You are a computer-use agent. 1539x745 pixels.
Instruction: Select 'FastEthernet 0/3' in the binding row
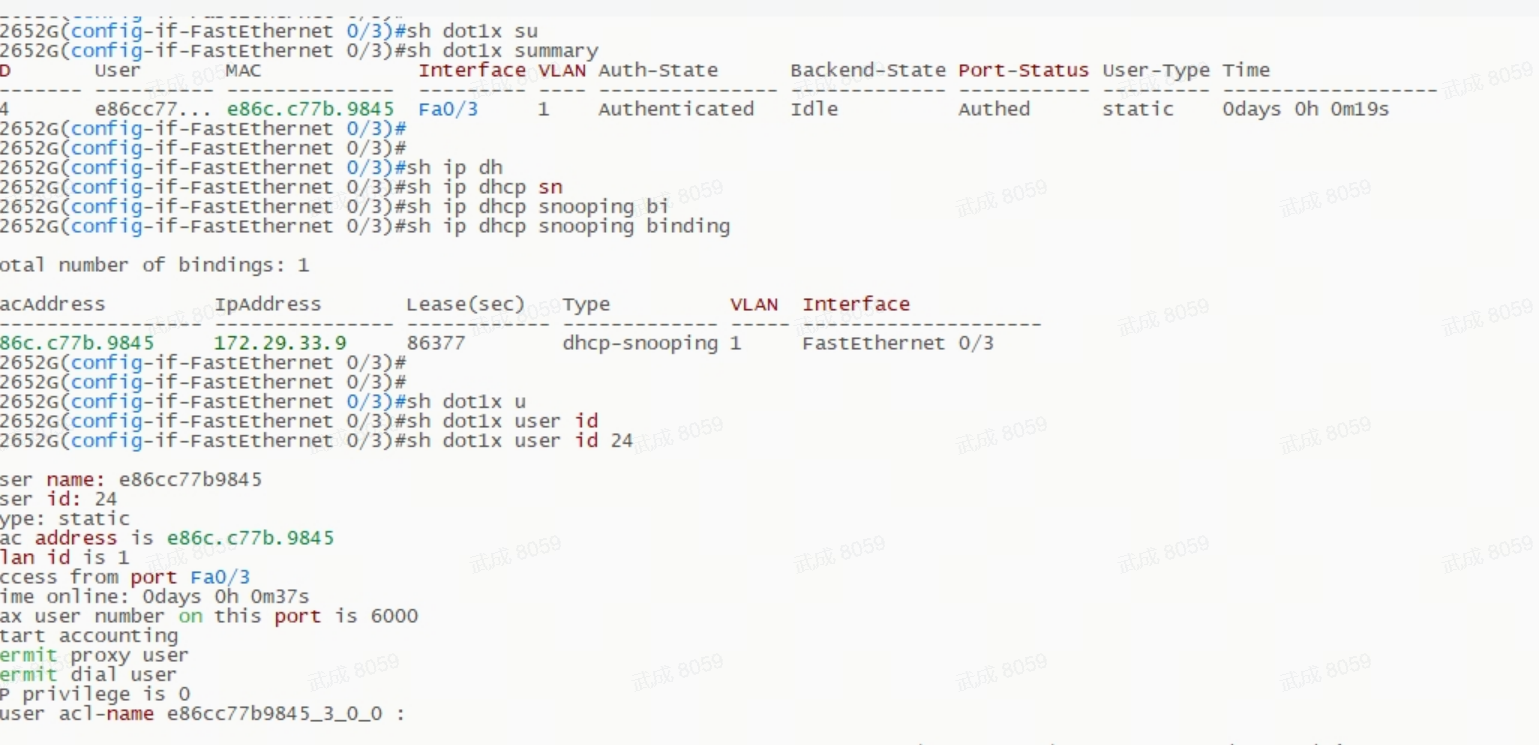pyautogui.click(x=898, y=343)
